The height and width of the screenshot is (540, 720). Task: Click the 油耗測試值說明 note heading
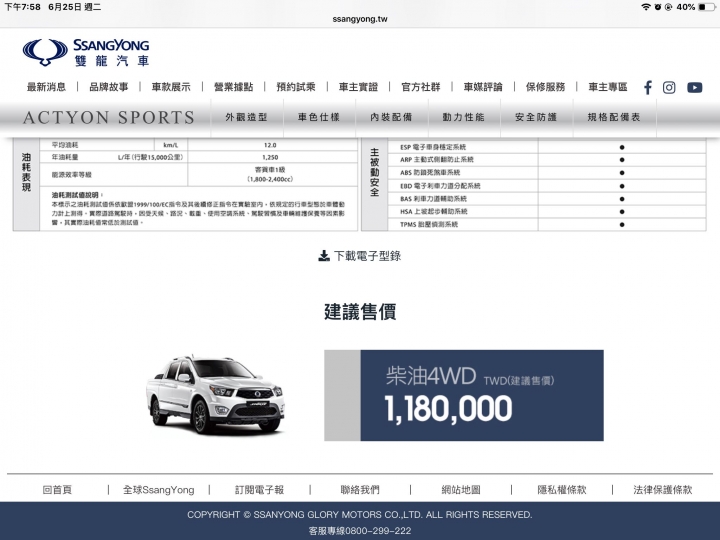pyautogui.click(x=76, y=195)
